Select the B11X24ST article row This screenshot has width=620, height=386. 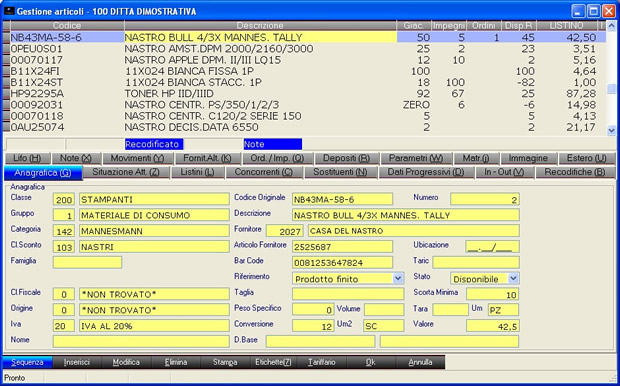tap(304, 82)
